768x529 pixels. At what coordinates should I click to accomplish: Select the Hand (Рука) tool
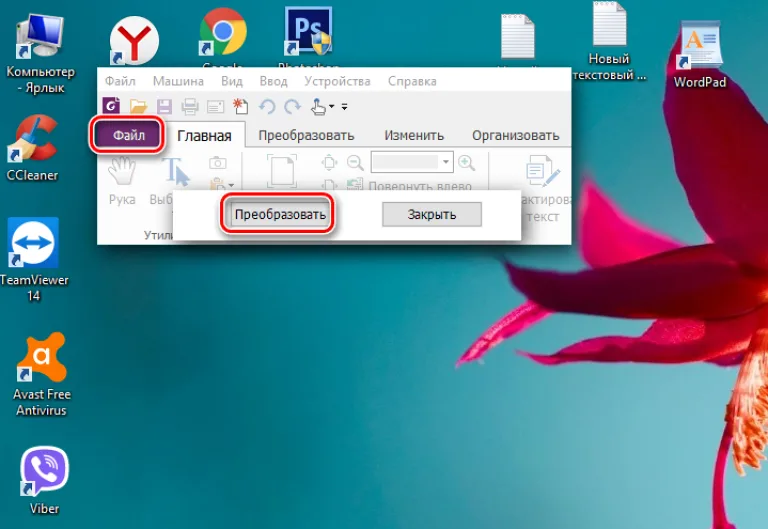click(122, 170)
